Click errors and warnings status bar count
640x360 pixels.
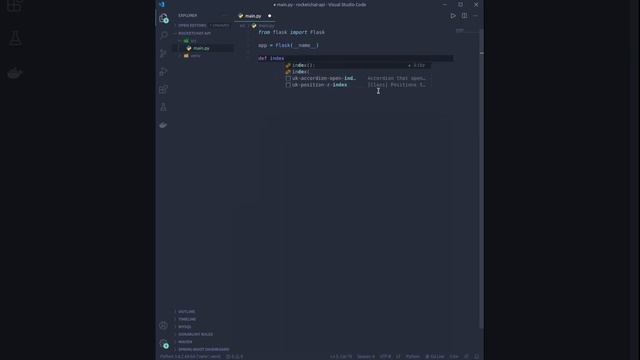tap(235, 356)
